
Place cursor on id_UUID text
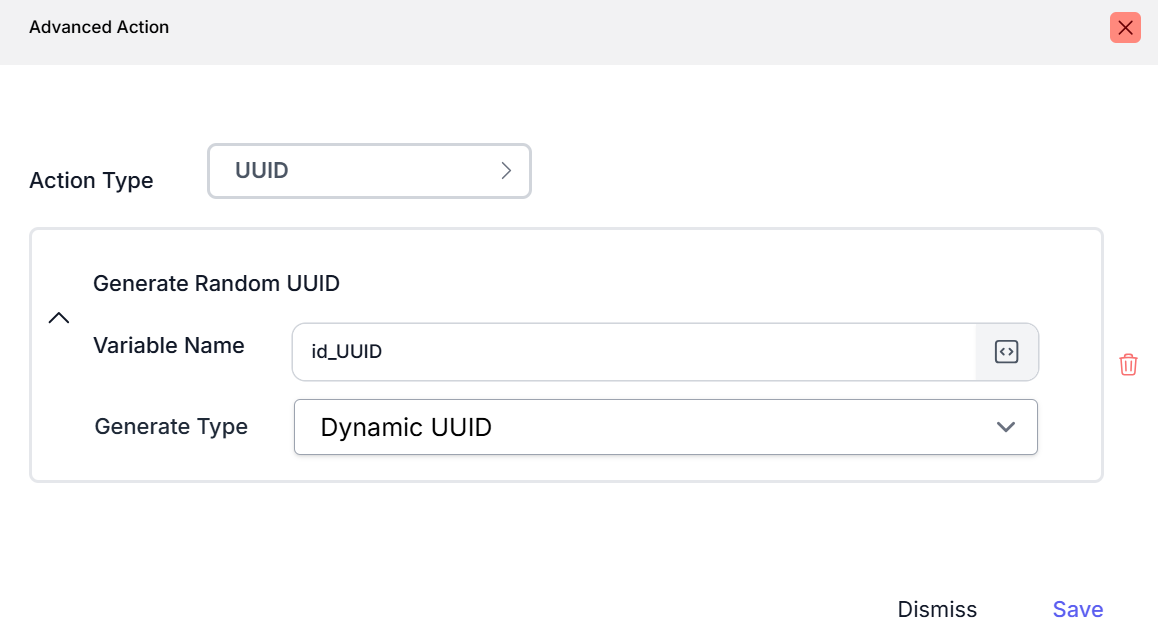coord(347,352)
